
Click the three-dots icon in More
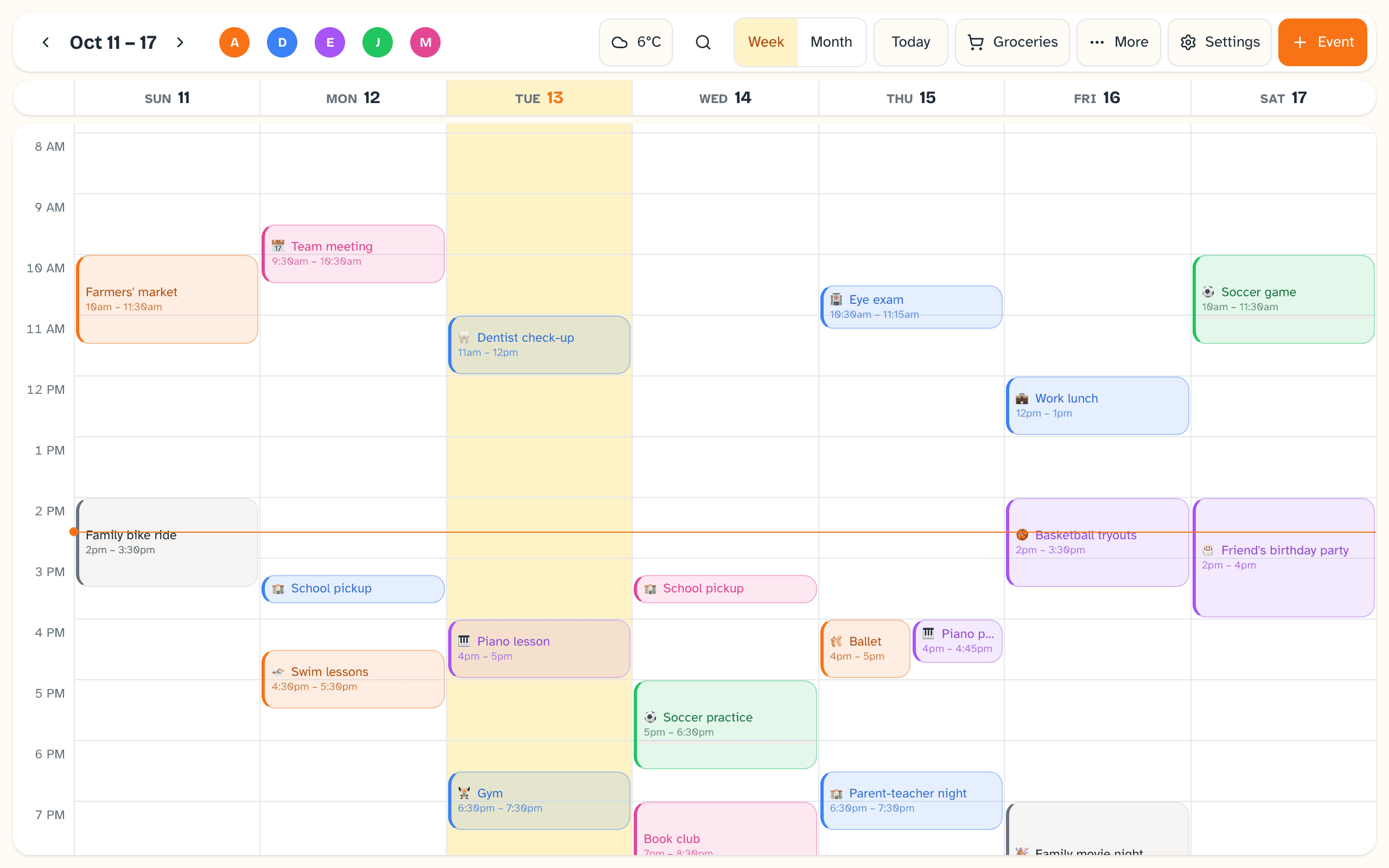(x=1097, y=42)
